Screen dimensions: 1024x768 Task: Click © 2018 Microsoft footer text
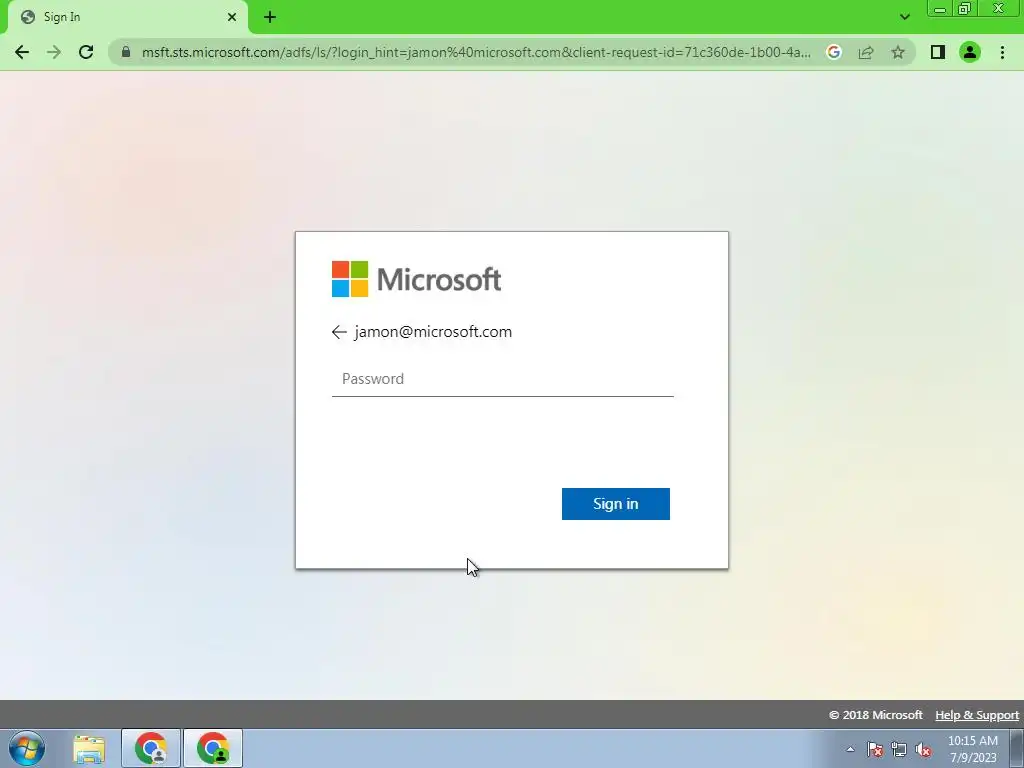[876, 715]
